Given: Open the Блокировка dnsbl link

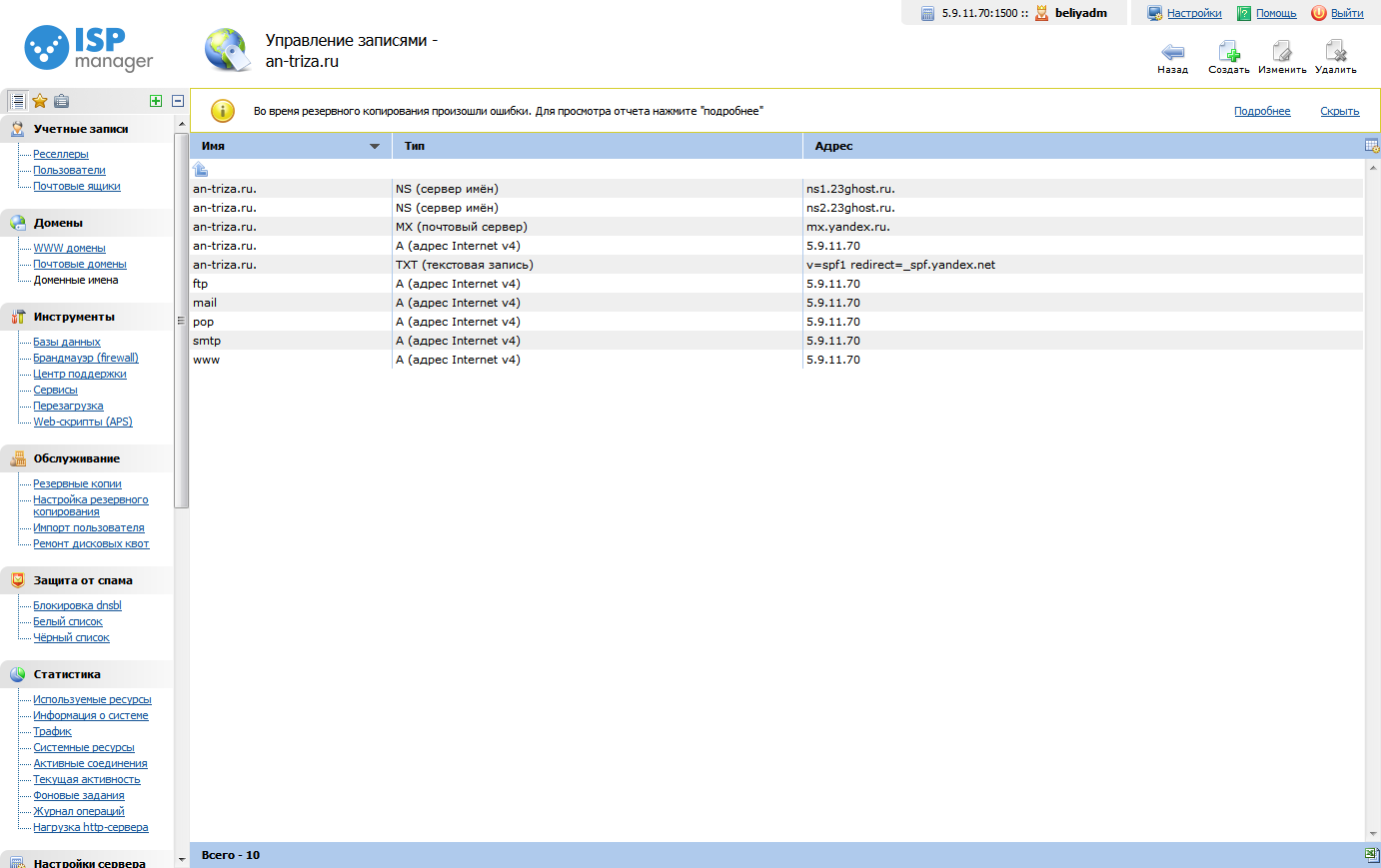Looking at the screenshot, I should coord(77,605).
